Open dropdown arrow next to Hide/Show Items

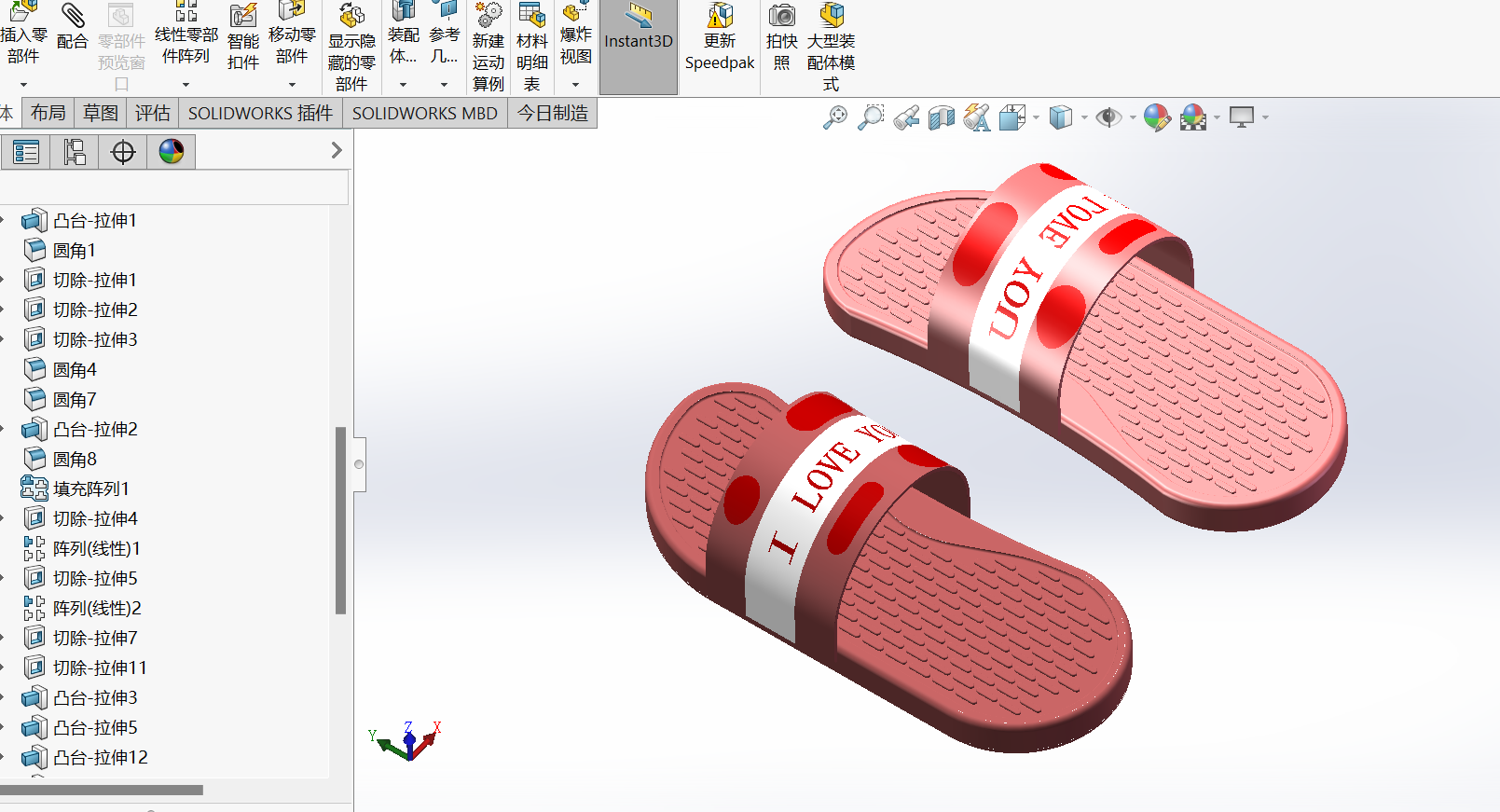[x=1133, y=117]
